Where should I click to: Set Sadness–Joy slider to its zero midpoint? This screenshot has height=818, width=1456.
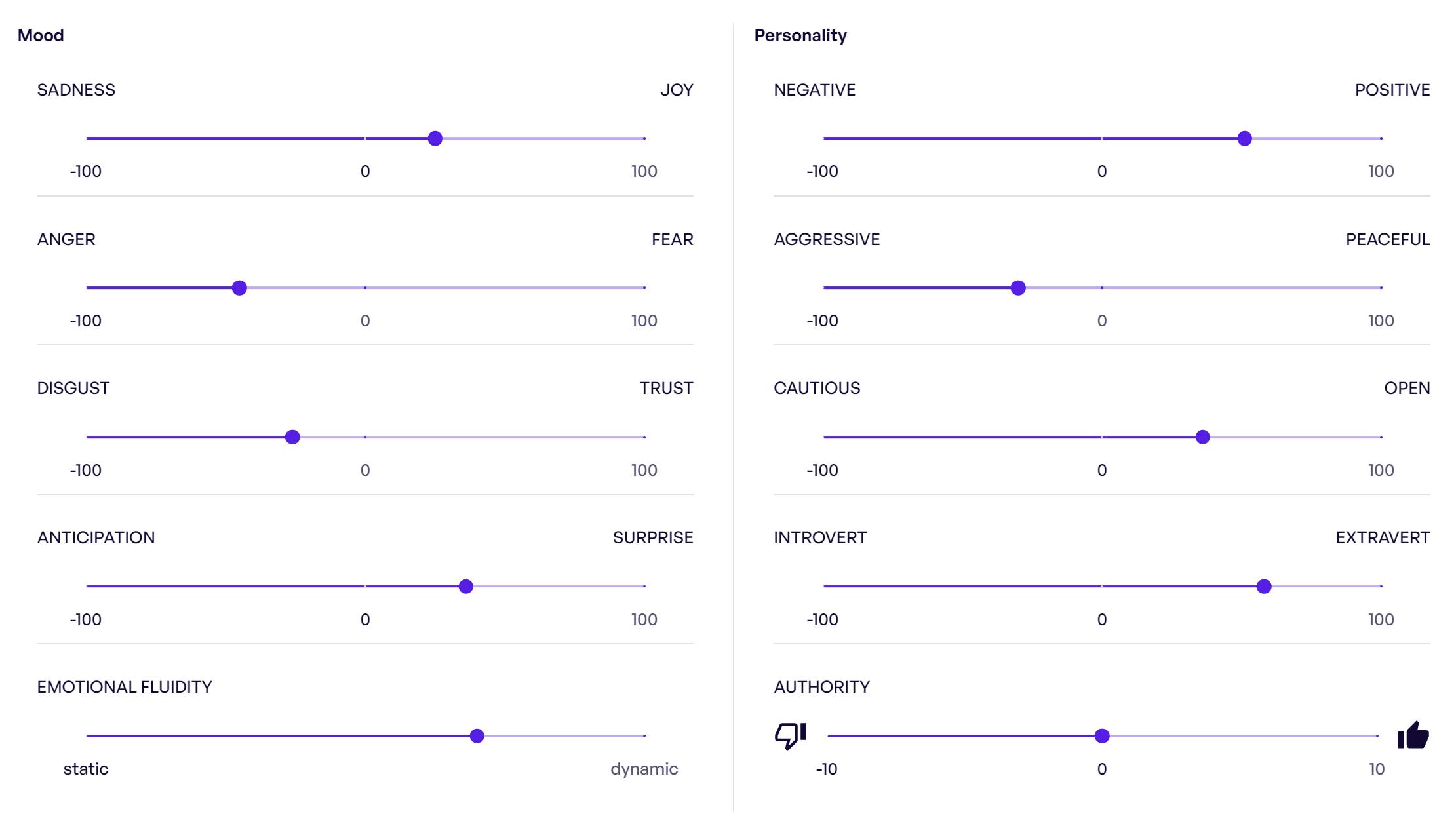pos(365,138)
